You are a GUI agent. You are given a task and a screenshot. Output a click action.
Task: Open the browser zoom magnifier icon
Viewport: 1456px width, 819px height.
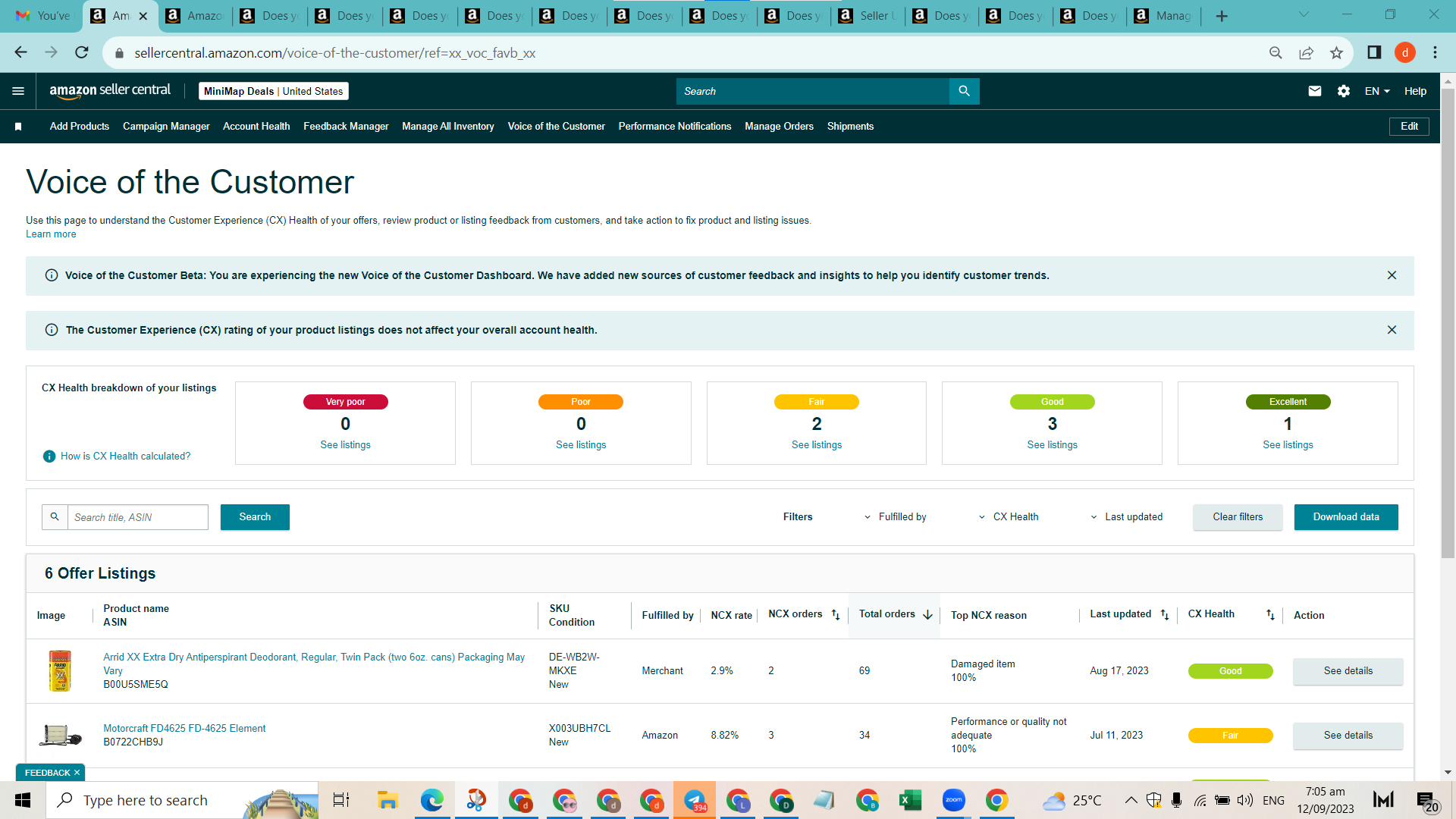[x=1276, y=53]
